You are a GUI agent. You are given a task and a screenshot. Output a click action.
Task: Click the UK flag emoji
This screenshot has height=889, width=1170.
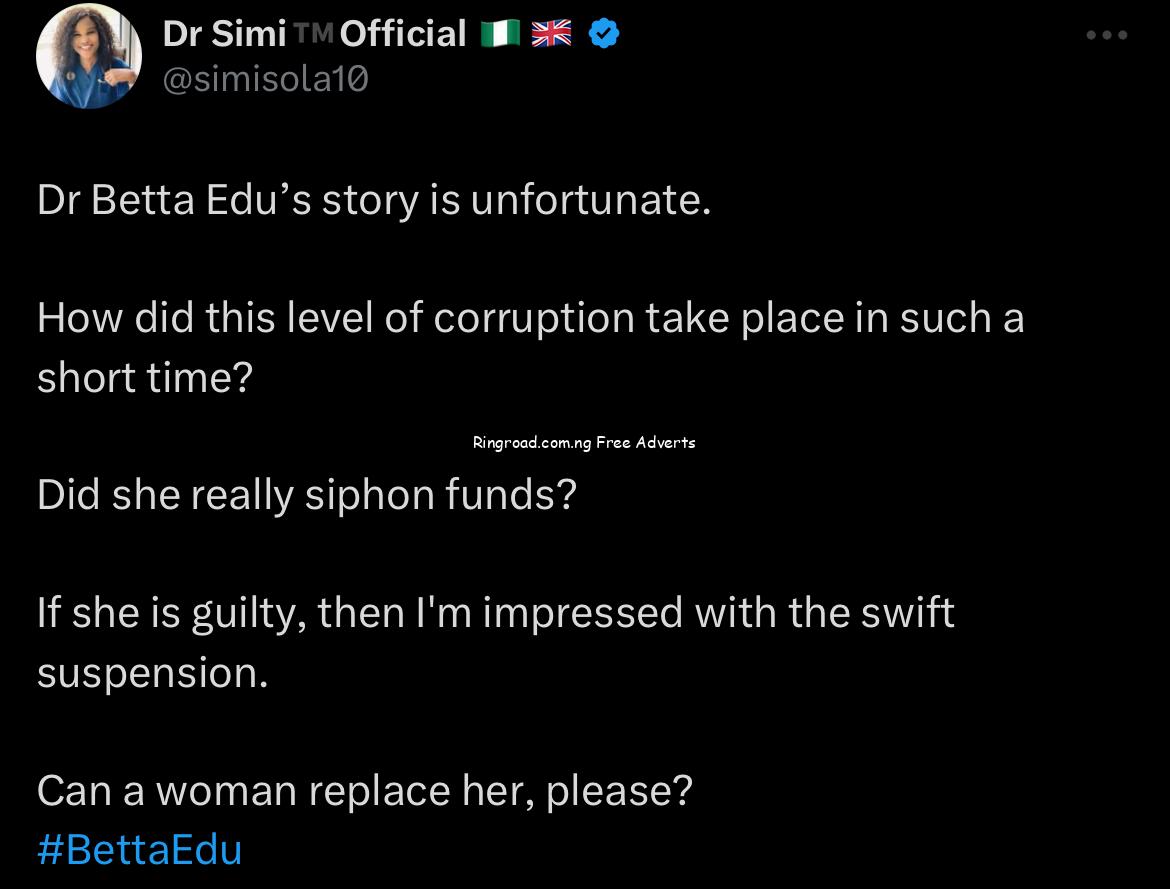pyautogui.click(x=551, y=35)
